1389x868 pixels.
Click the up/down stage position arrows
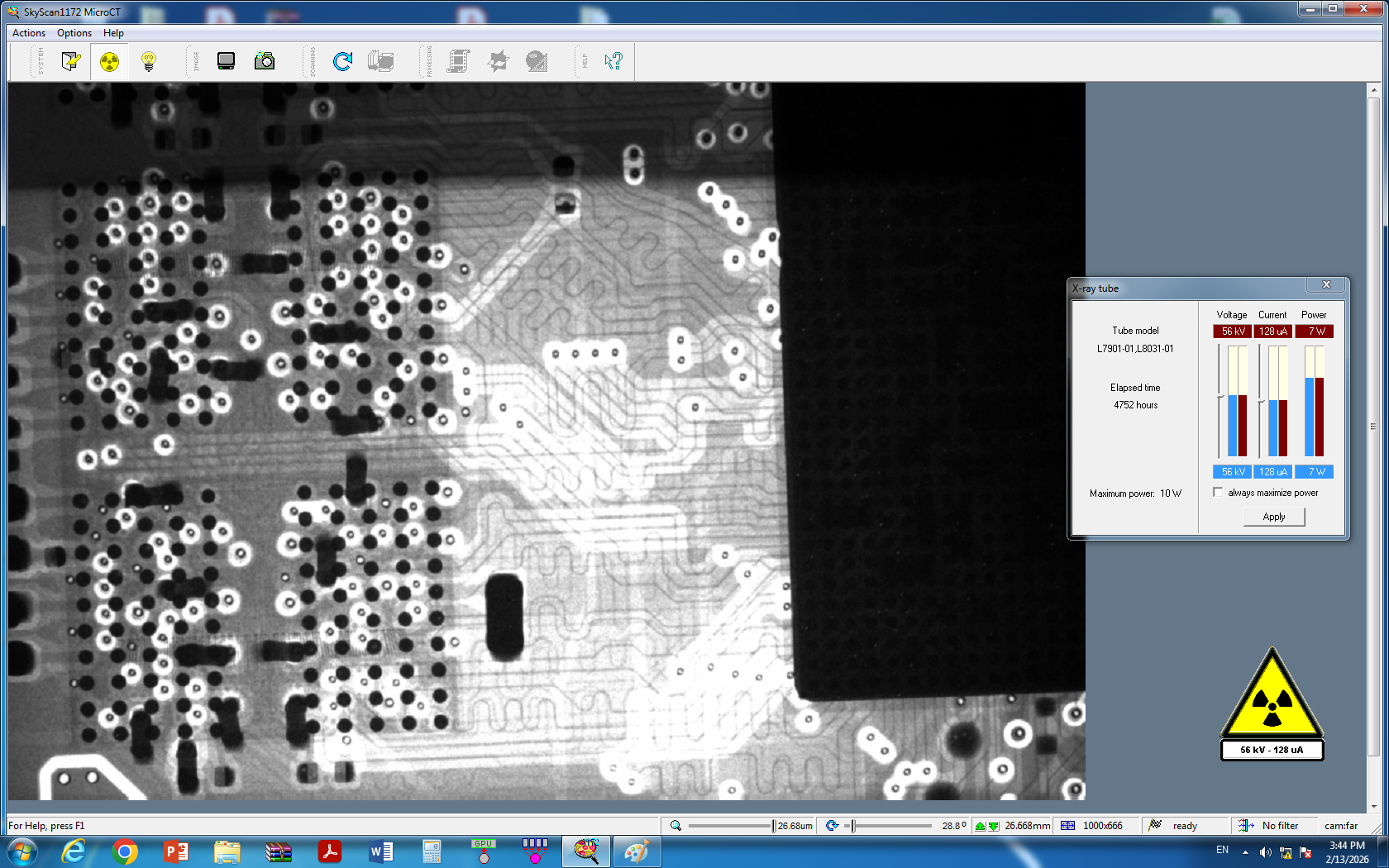pyautogui.click(x=986, y=826)
